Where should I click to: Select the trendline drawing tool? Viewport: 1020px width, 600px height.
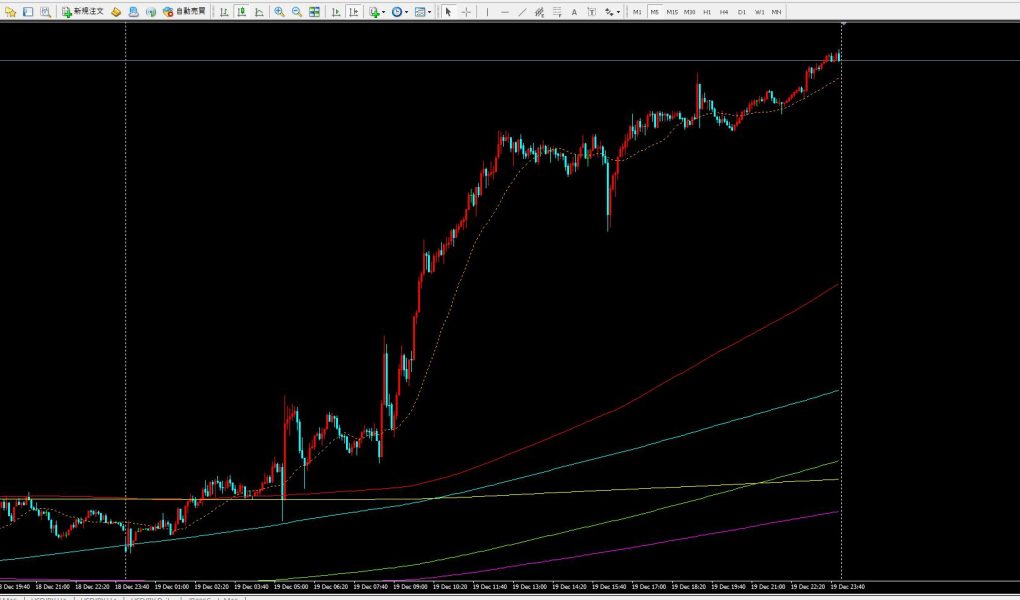point(522,12)
